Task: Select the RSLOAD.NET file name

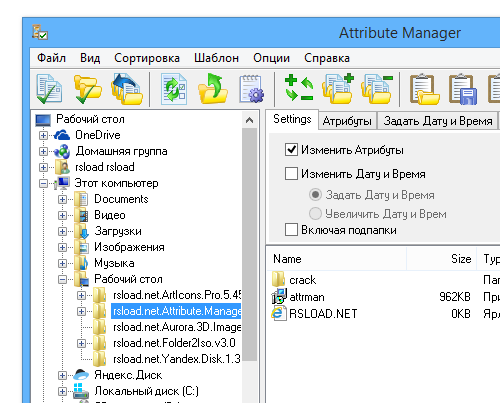Action: tap(323, 314)
